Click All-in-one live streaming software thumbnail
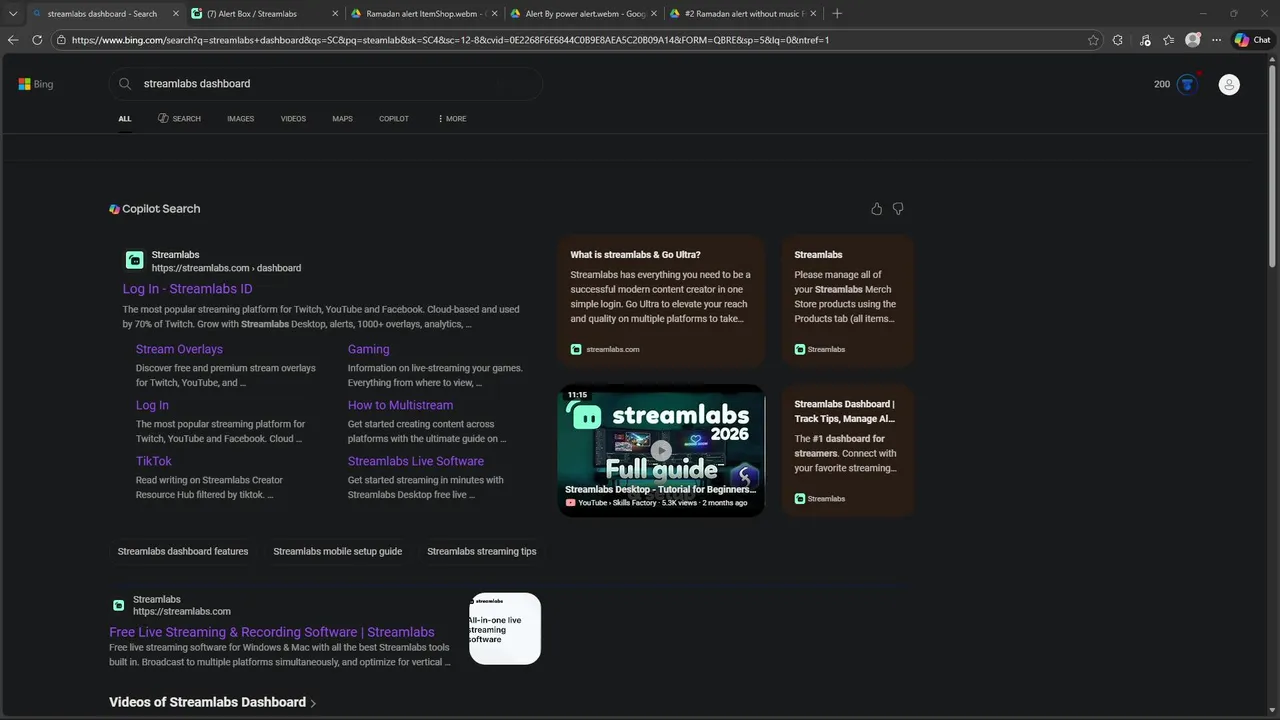Viewport: 1280px width, 720px height. [505, 628]
